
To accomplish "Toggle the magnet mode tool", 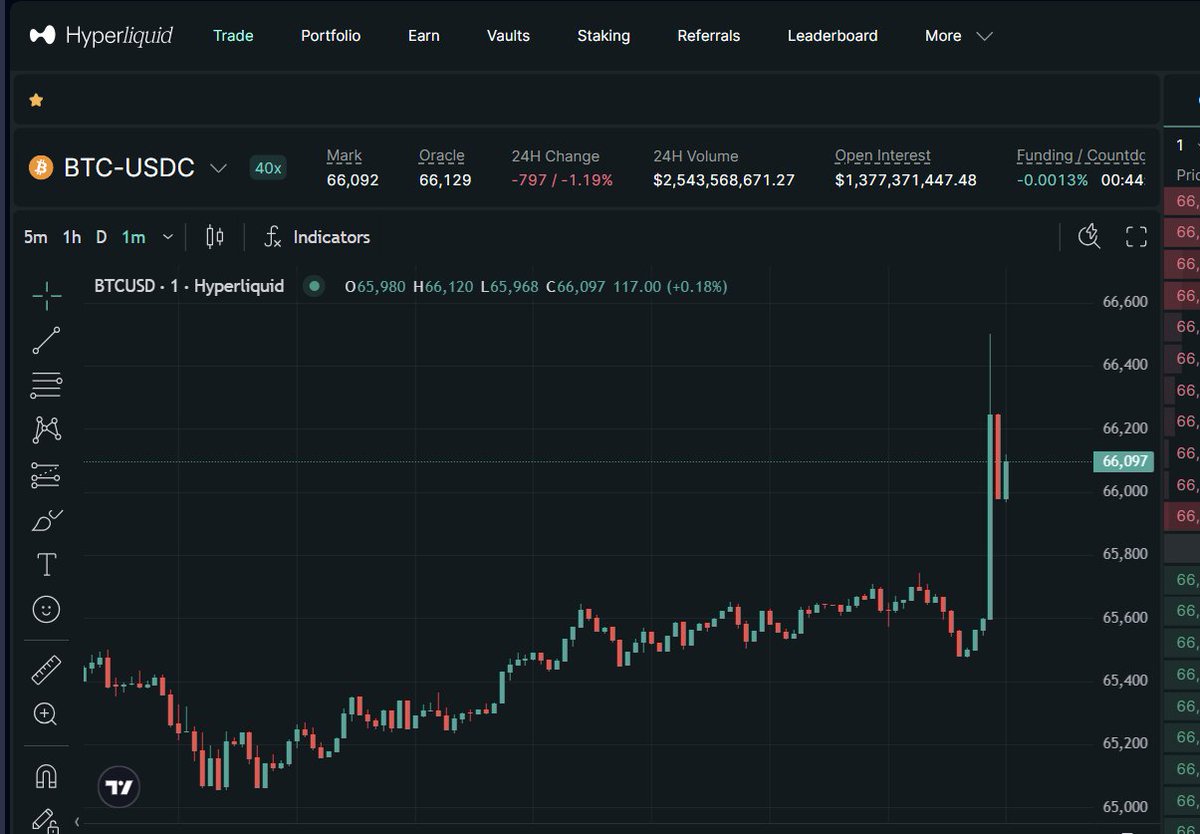I will click(46, 776).
